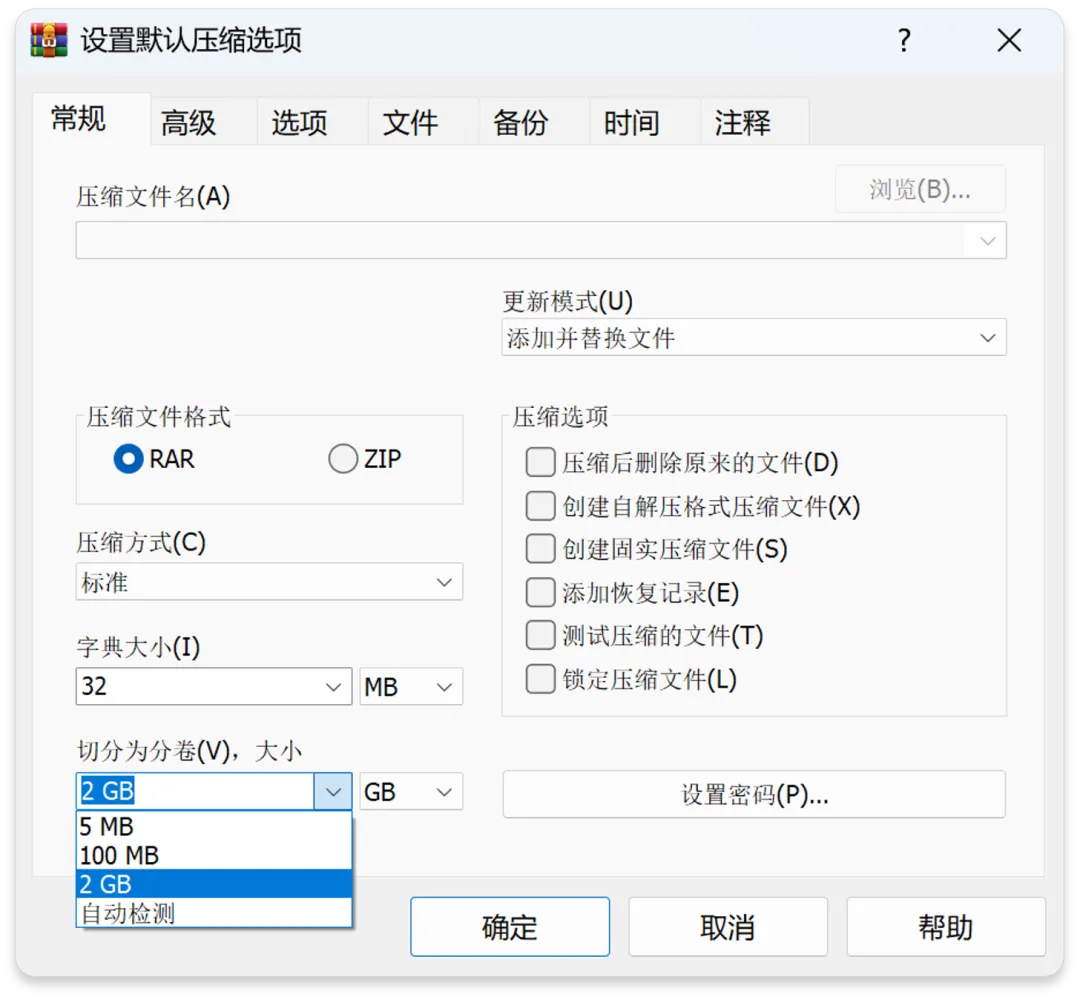Image resolution: width=1080 pixels, height=1000 pixels.
Task: Select 自动检测 in the volume list
Action: (128, 913)
